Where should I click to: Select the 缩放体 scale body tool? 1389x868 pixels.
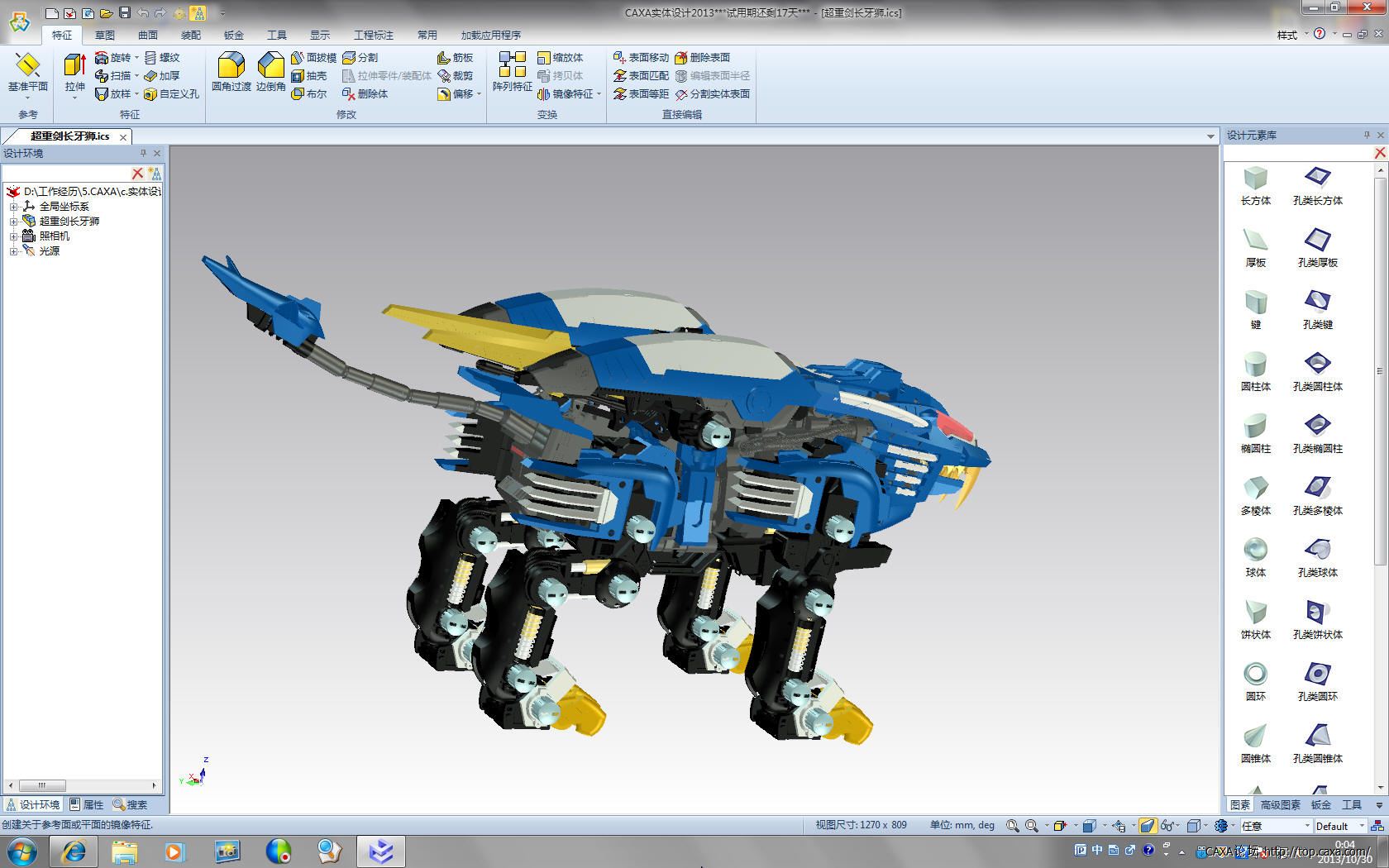tap(560, 57)
